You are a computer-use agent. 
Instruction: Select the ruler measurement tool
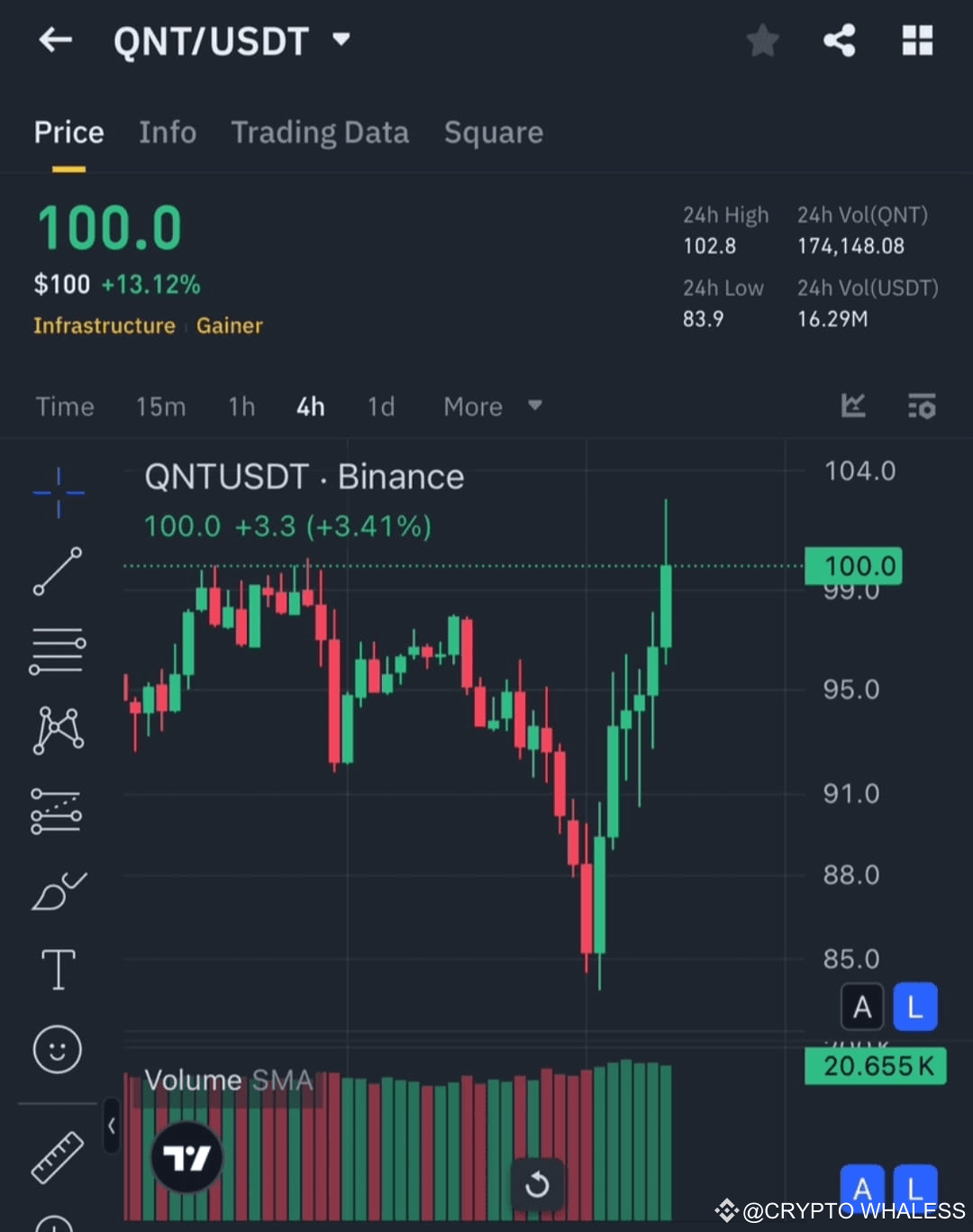(58, 1156)
